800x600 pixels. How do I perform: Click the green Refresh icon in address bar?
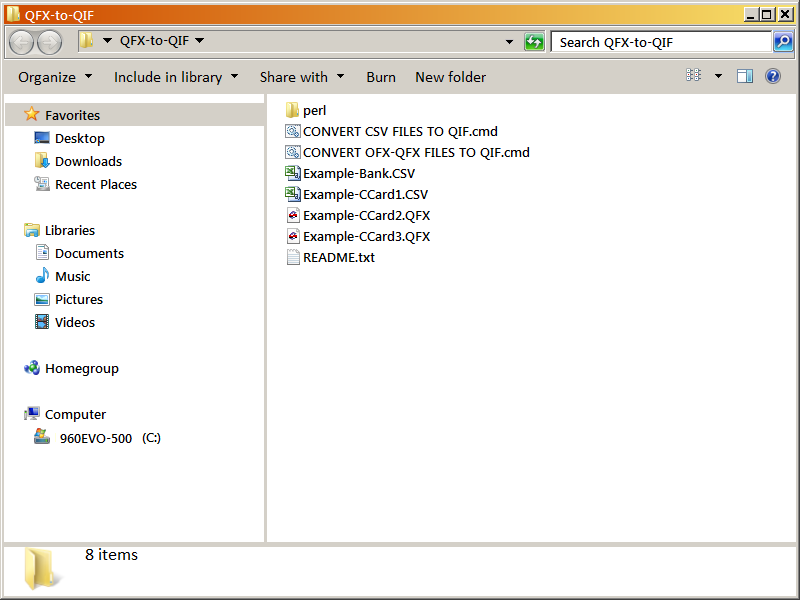535,42
